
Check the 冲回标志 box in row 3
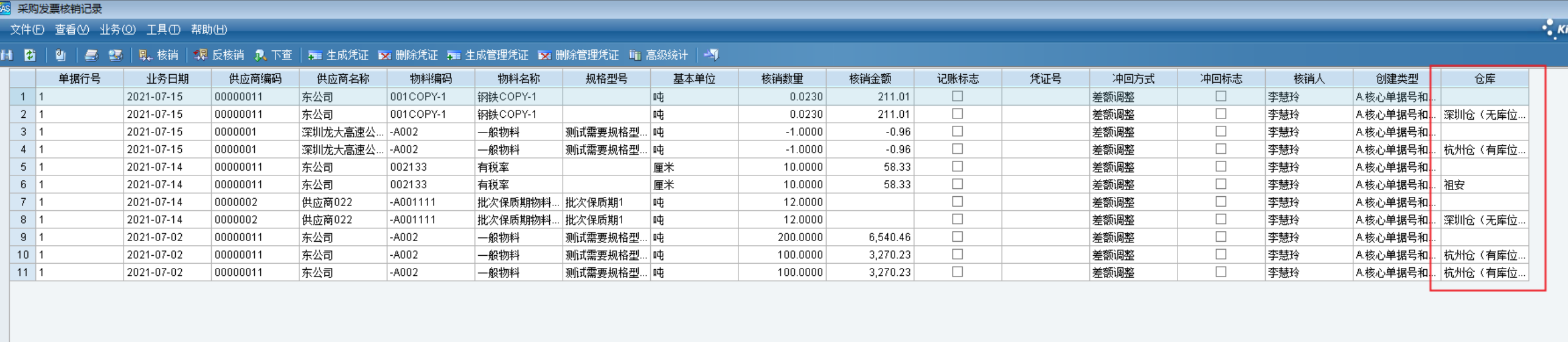pos(1221,131)
